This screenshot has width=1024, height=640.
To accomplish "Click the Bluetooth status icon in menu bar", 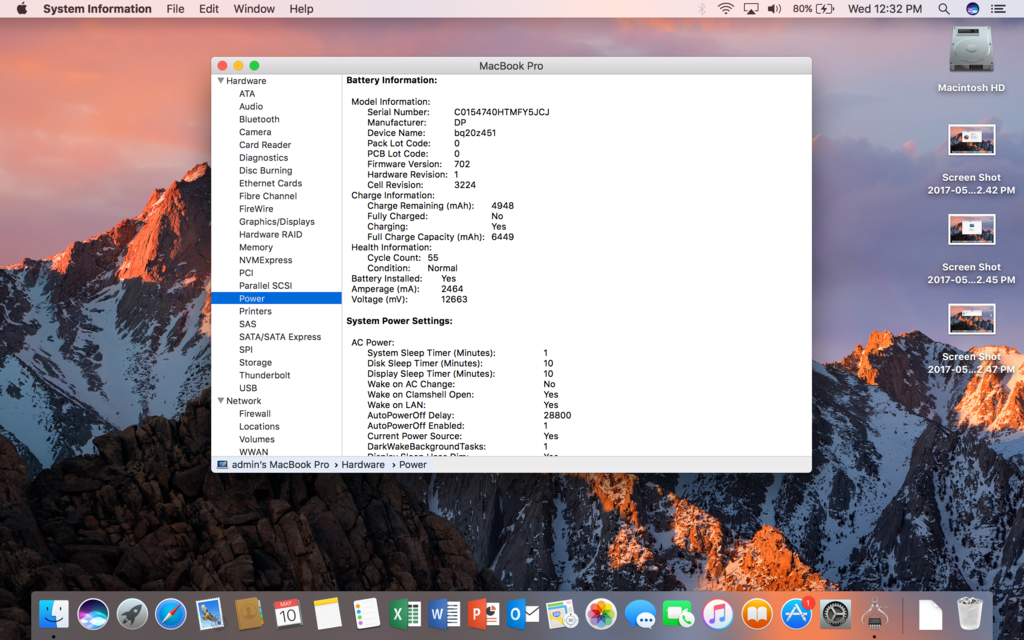I will [702, 8].
